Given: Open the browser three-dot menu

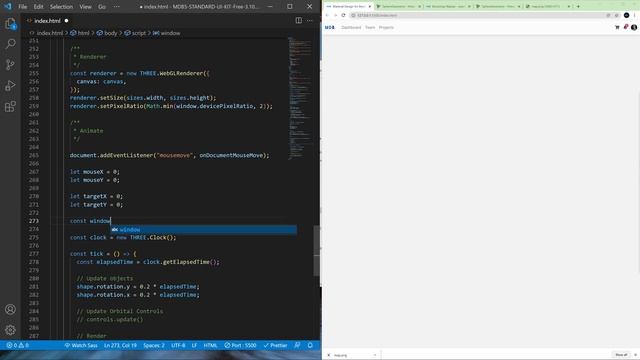Looking at the screenshot, I should (x=635, y=15).
